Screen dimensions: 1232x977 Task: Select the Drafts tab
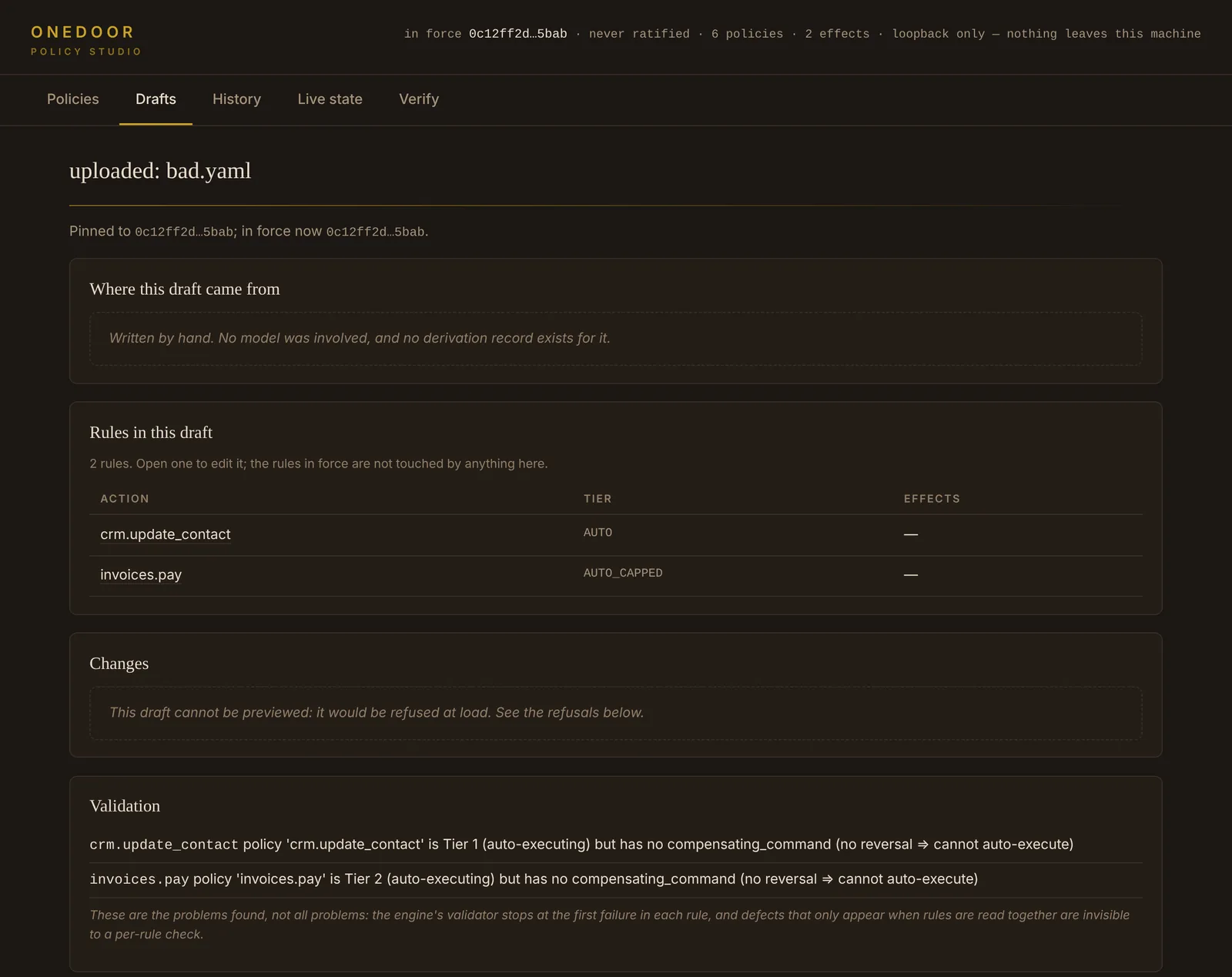pyautogui.click(x=156, y=99)
